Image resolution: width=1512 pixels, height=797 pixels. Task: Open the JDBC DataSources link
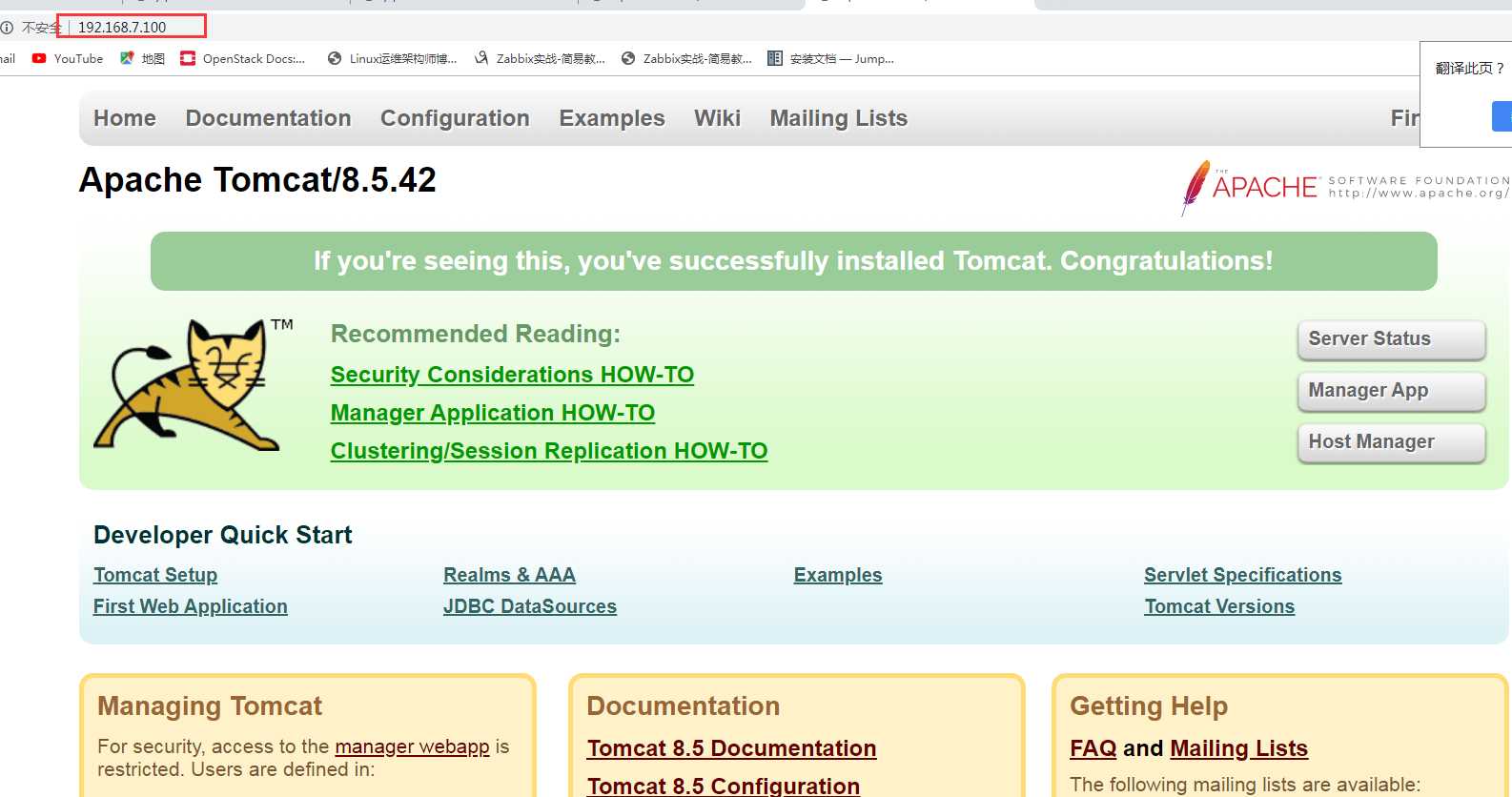[530, 606]
